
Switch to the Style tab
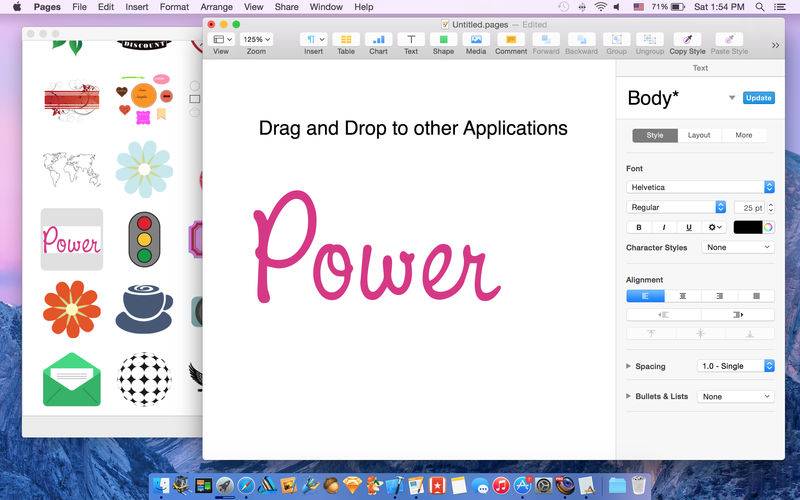click(655, 135)
